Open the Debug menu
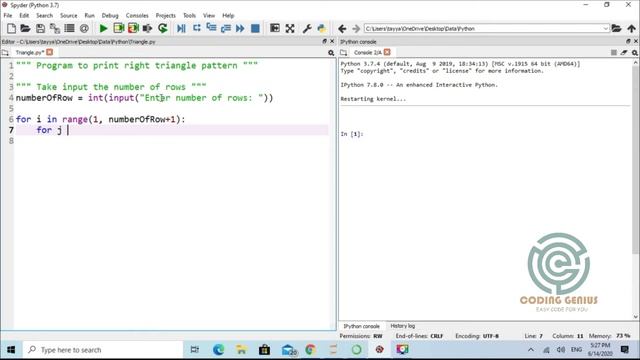Screen dimensions: 640x360 (110, 16)
